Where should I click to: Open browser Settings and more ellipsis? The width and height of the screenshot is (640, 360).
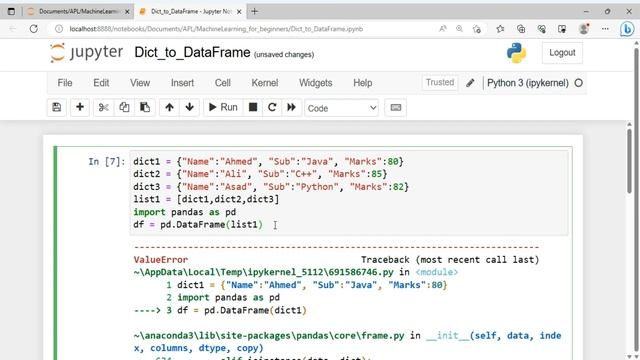(605, 29)
